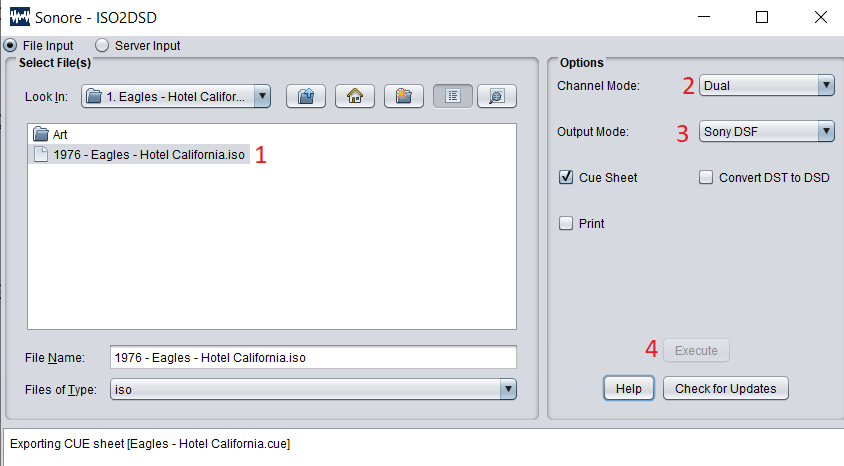The height and width of the screenshot is (466, 844).
Task: Maximize the ISO2DSD window
Action: coord(762,17)
